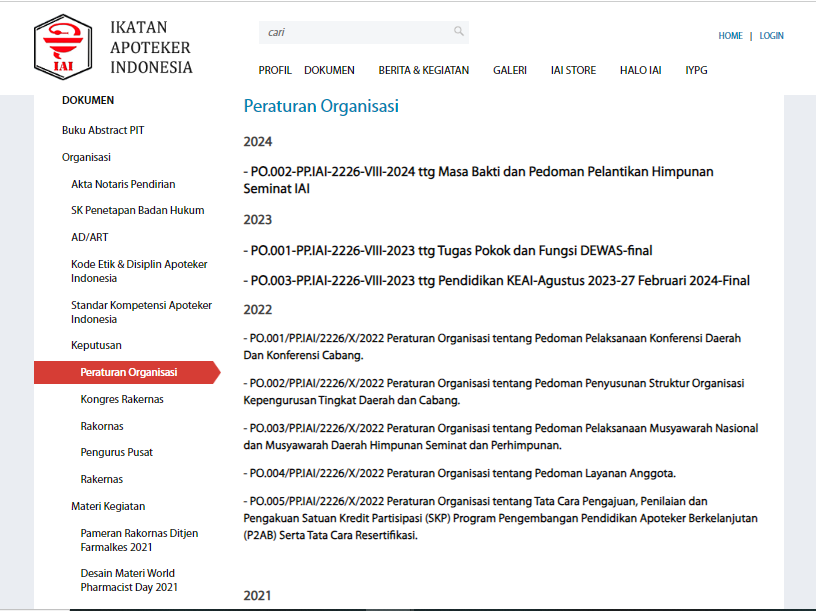The image size is (816, 611).
Task: Open AD/ART sidebar item
Action: click(90, 237)
